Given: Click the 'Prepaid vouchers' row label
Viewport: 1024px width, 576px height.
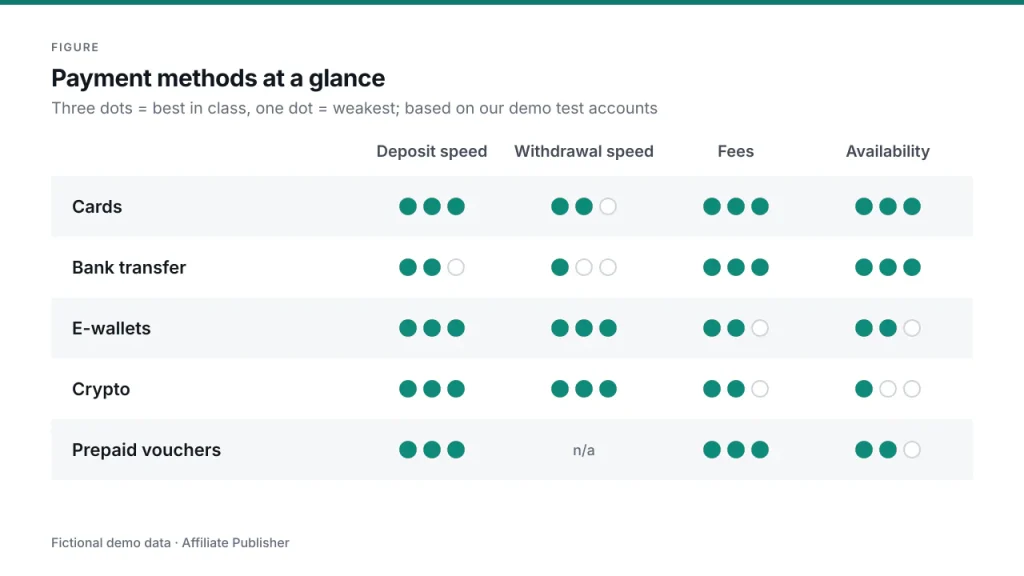Looking at the screenshot, I should coord(146,450).
